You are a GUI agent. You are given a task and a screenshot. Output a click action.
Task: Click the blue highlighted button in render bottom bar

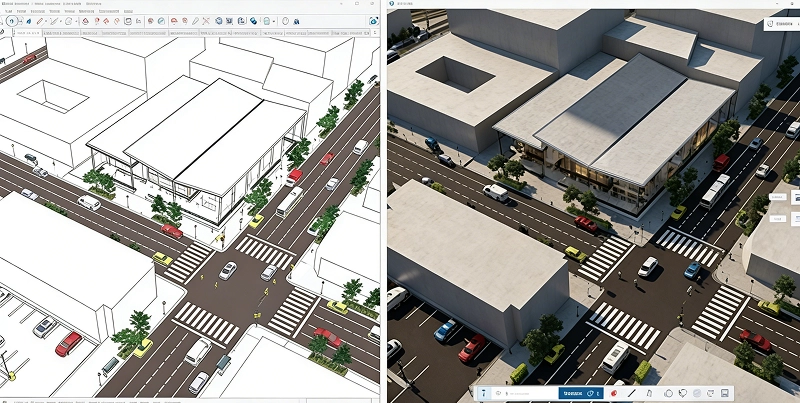pyautogui.click(x=581, y=393)
